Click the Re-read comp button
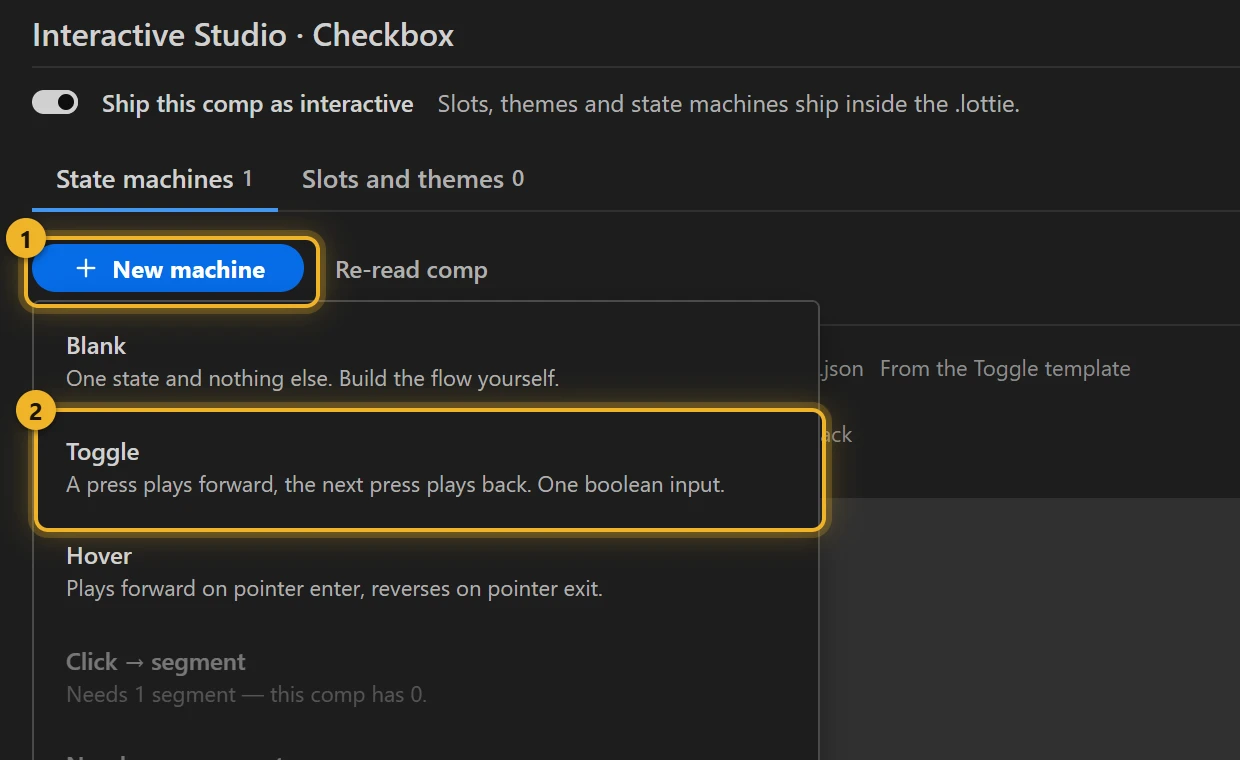The width and height of the screenshot is (1240, 760). 411,270
